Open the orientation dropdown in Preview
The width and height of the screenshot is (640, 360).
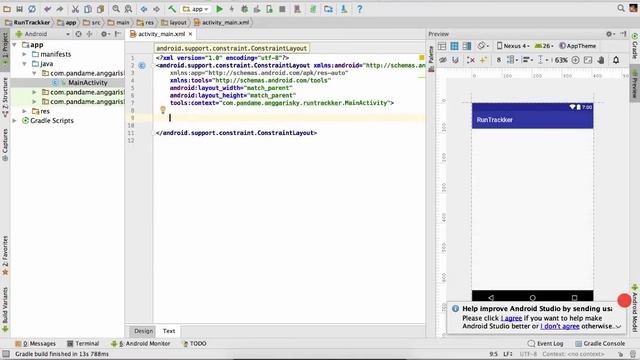pos(483,46)
